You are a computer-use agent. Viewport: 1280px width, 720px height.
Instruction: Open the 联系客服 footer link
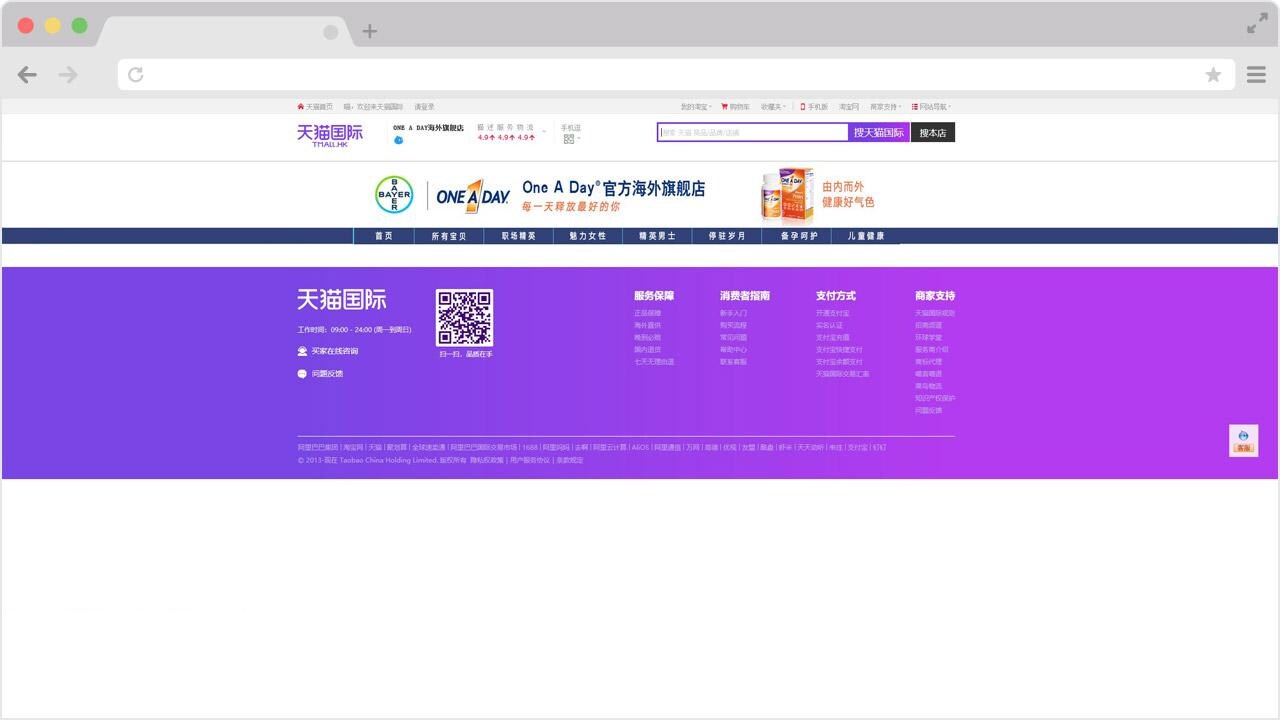coord(733,362)
